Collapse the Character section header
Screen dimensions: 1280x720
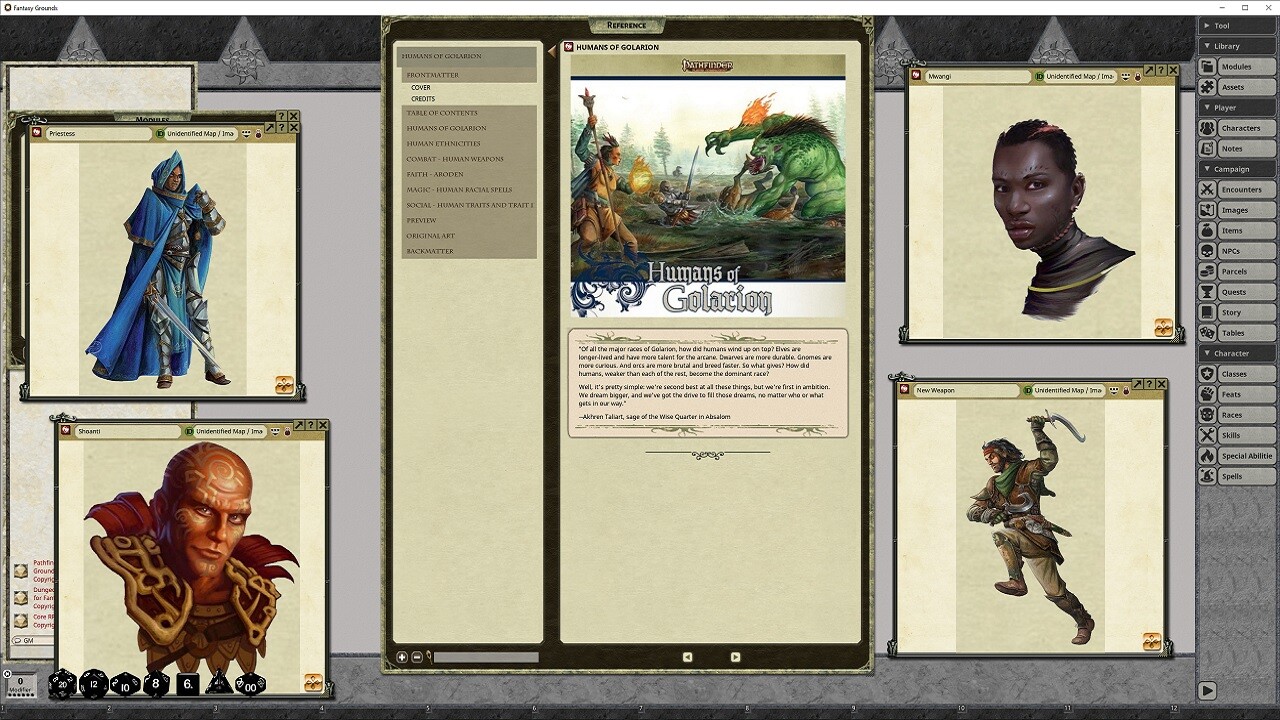tap(1236, 353)
